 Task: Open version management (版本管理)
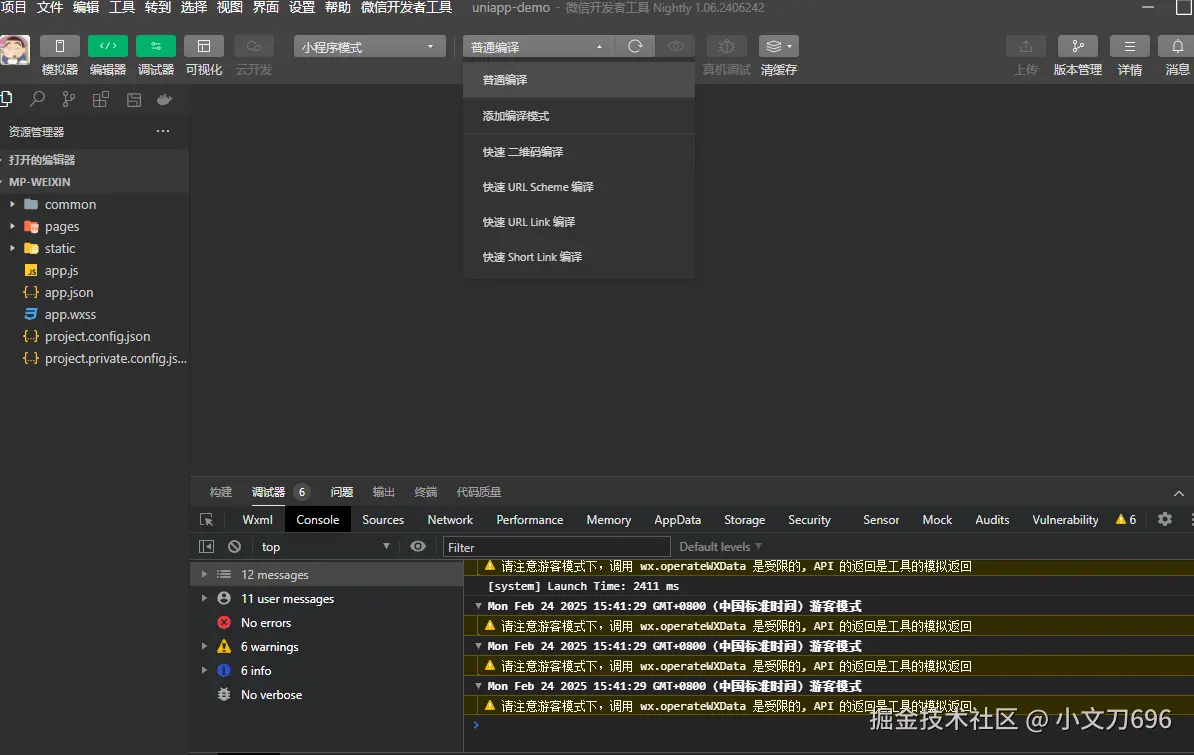click(x=1077, y=46)
